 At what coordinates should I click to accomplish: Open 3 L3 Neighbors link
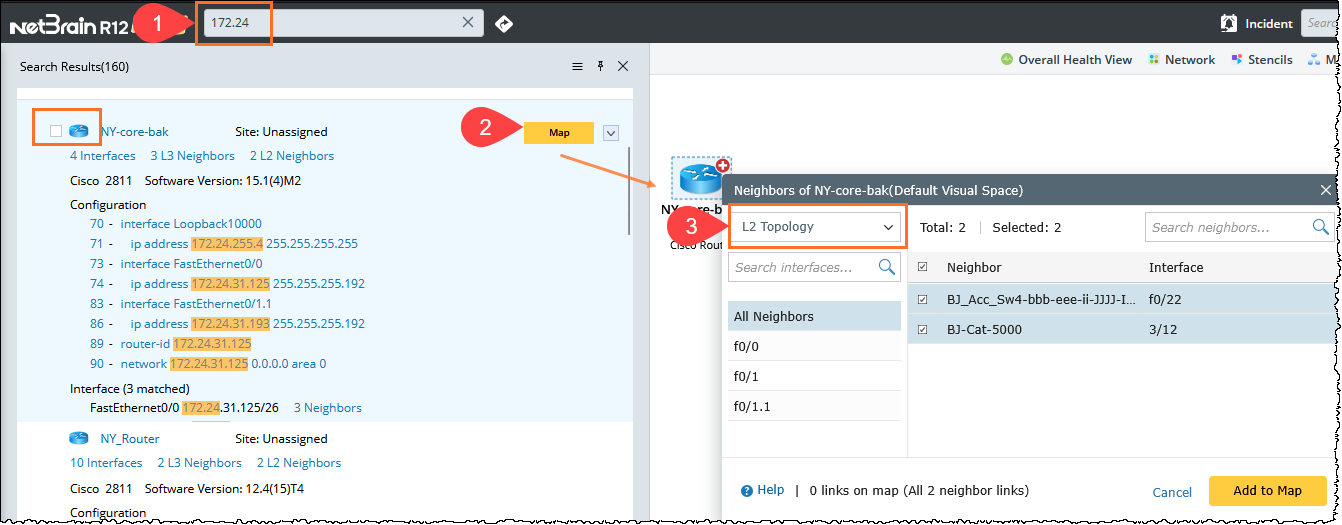click(x=192, y=155)
